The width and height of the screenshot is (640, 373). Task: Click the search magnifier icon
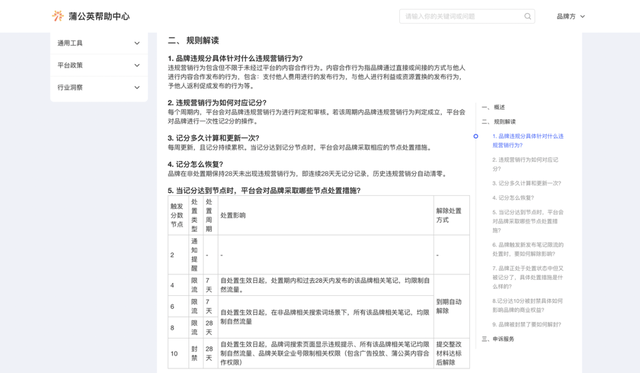click(527, 16)
